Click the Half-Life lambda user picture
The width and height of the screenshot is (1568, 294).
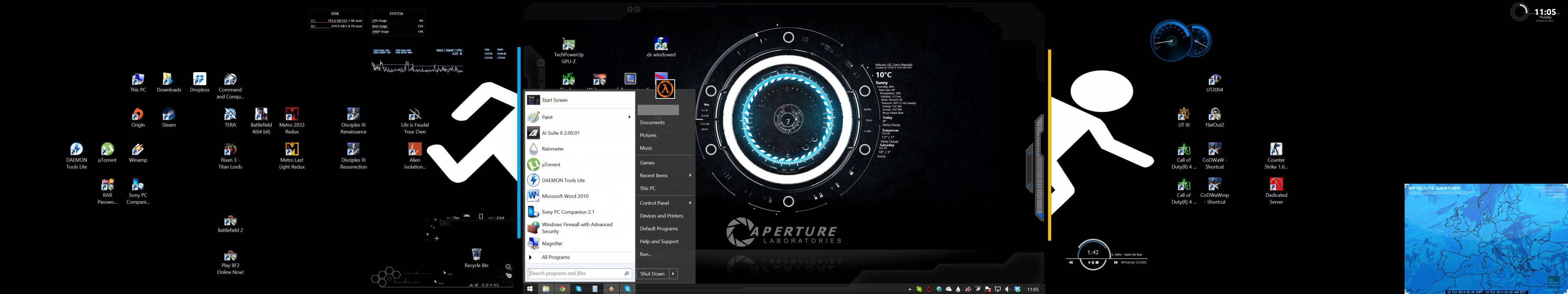pos(666,89)
